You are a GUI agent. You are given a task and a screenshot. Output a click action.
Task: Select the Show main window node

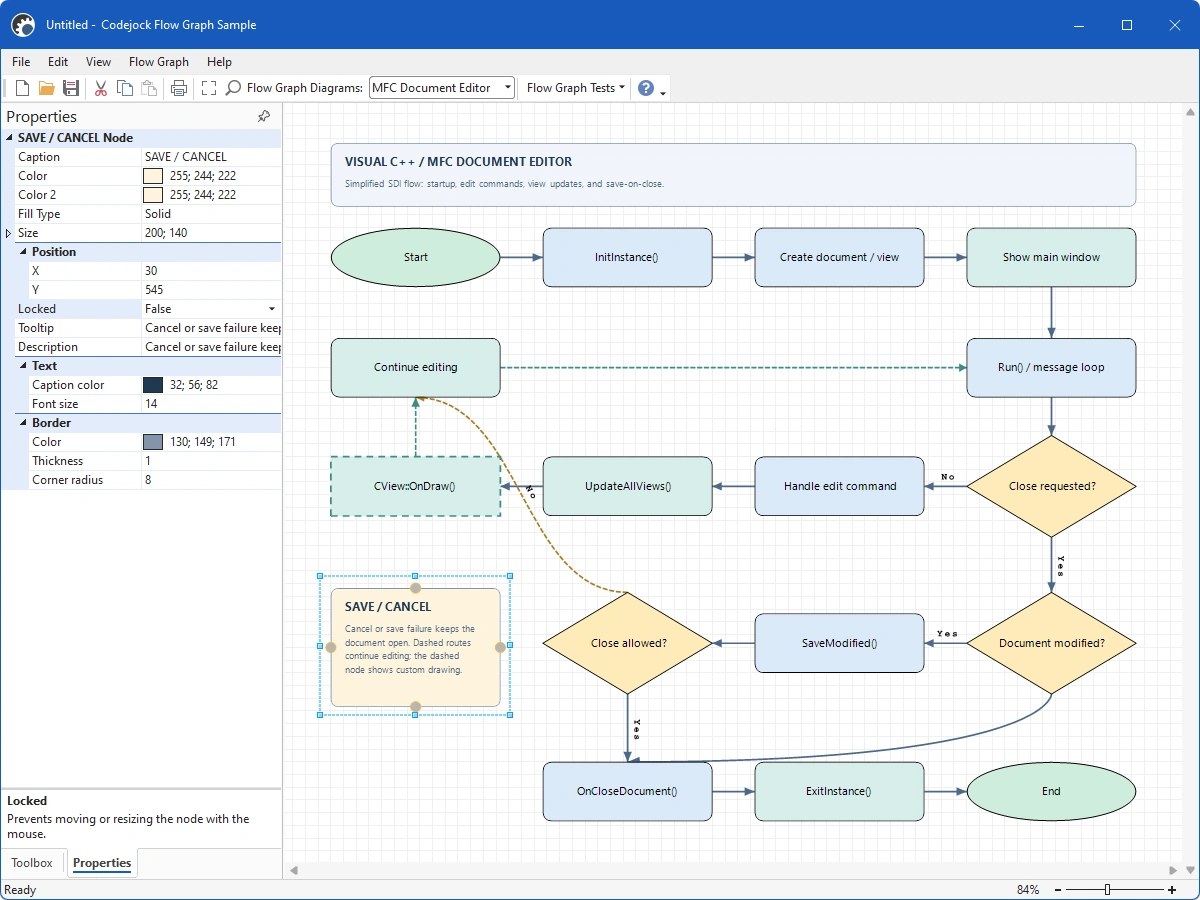[x=1051, y=257]
